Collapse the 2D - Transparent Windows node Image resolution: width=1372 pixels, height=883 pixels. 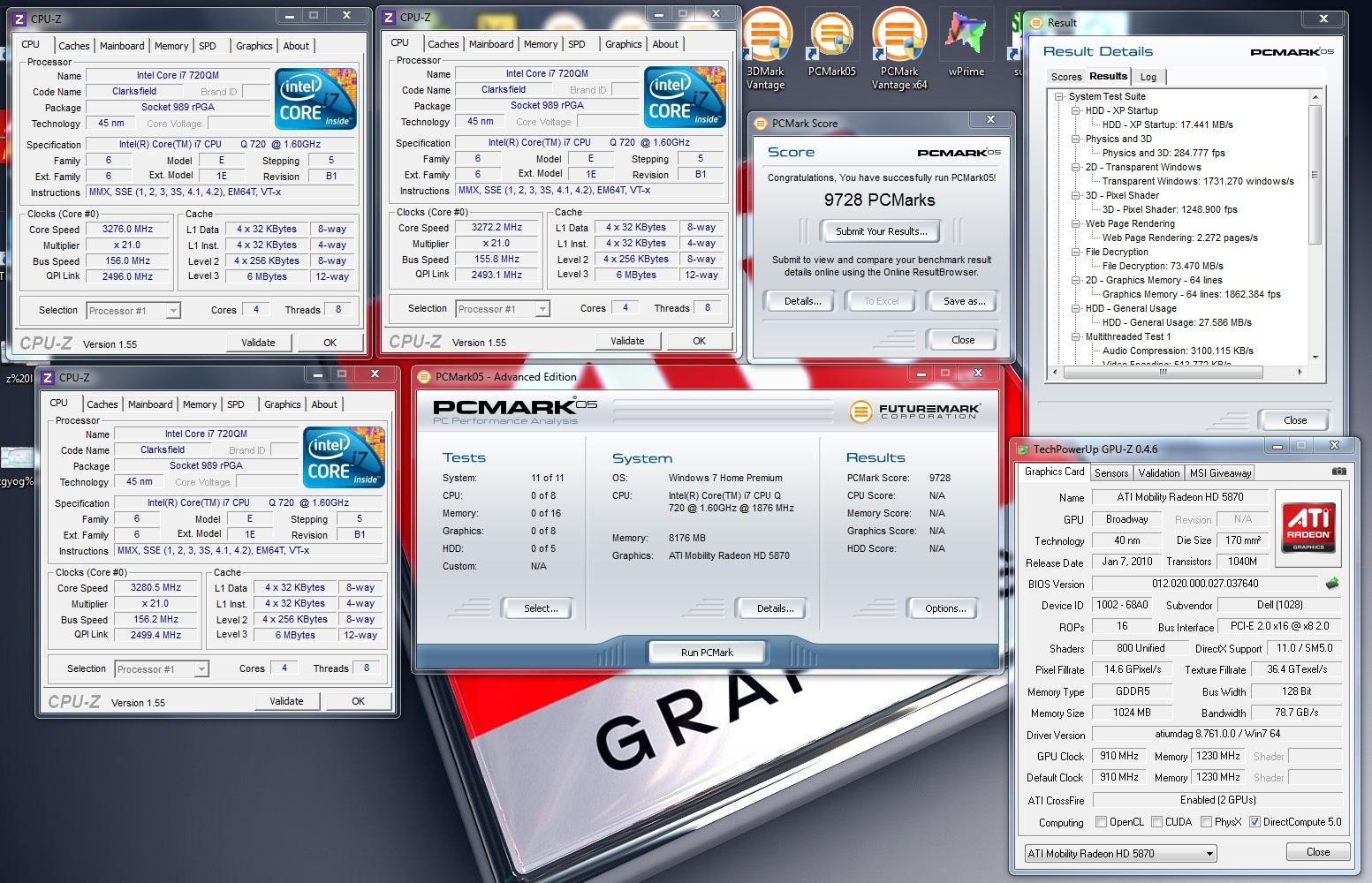1075,167
